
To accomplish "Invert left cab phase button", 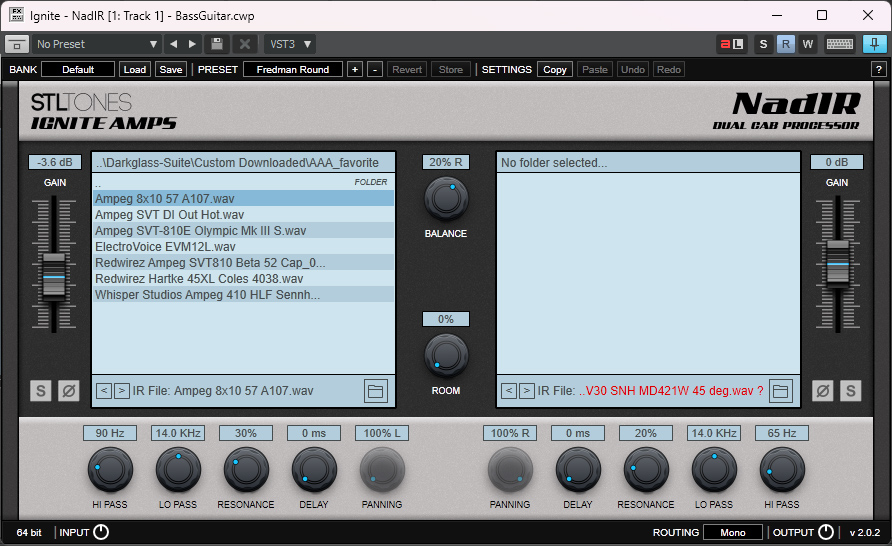I will pyautogui.click(x=69, y=391).
